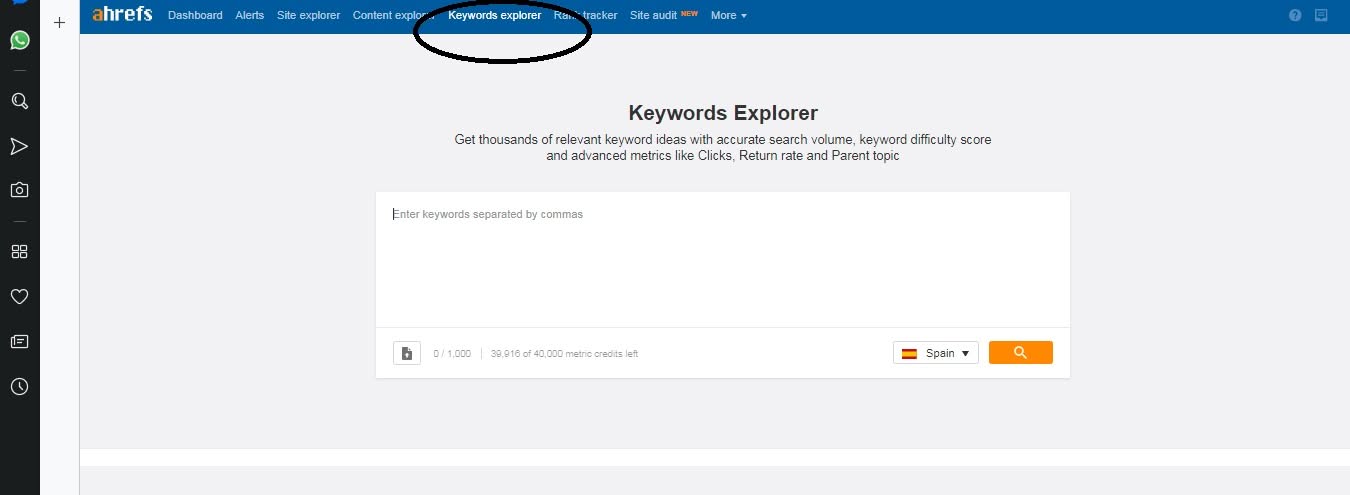
Task: Open the news panel icon in sidebar
Action: pyautogui.click(x=19, y=341)
